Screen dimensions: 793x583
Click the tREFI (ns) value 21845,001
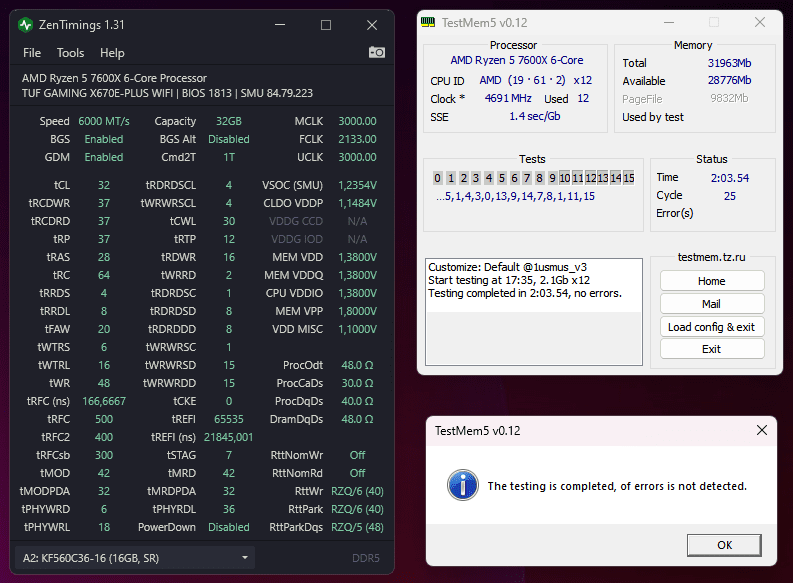(229, 437)
